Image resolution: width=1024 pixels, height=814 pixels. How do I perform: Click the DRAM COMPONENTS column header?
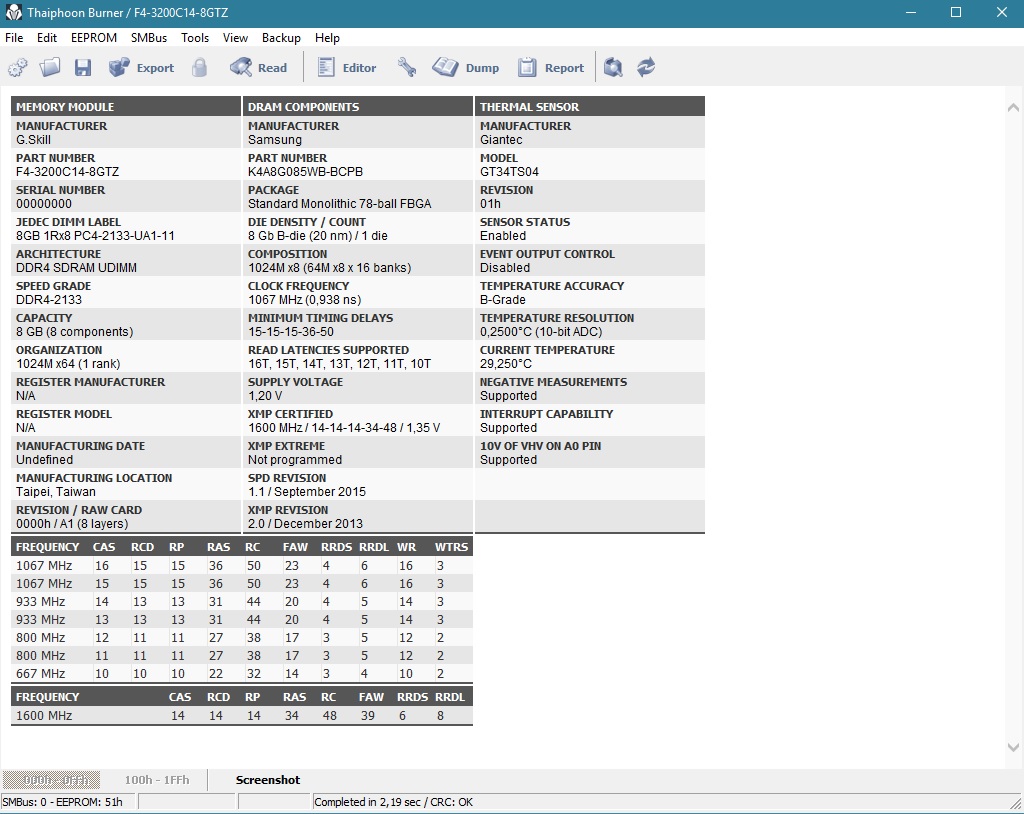pos(358,106)
